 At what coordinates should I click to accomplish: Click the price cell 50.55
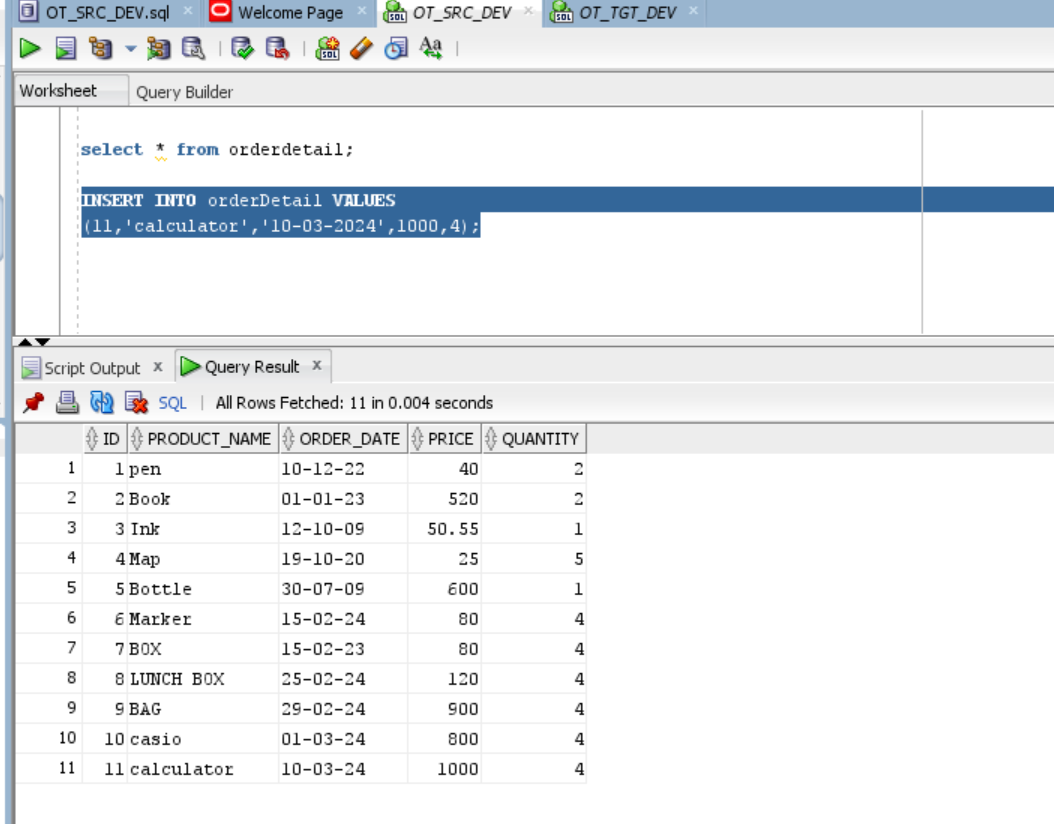click(444, 529)
